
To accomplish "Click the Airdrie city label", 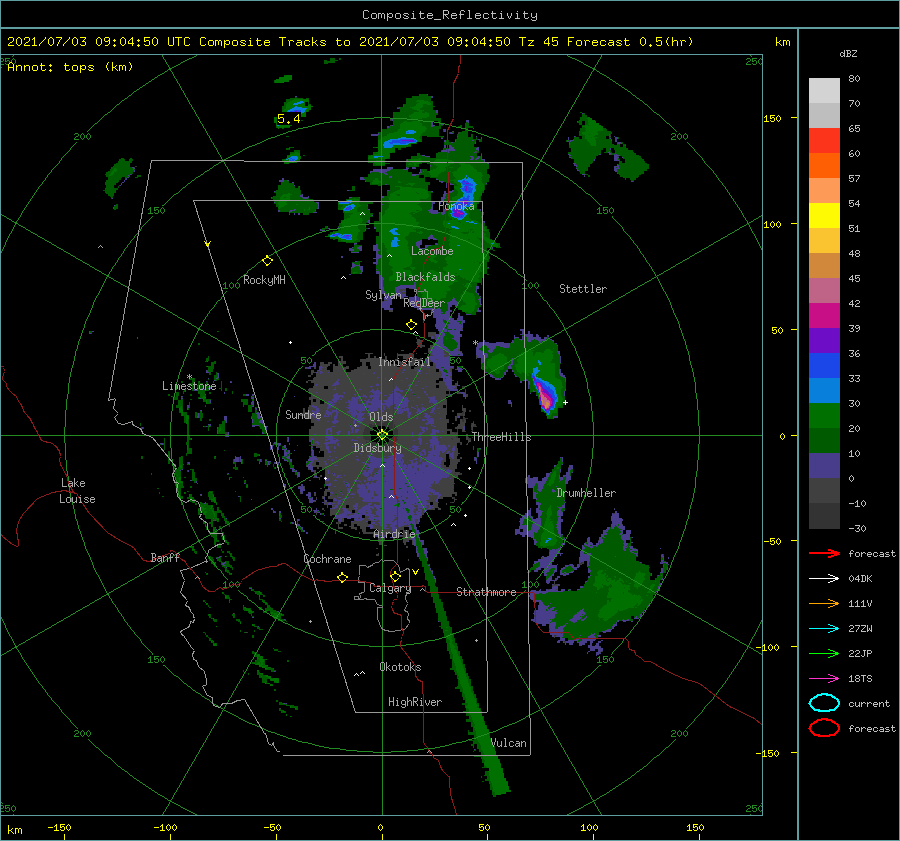I will (394, 534).
